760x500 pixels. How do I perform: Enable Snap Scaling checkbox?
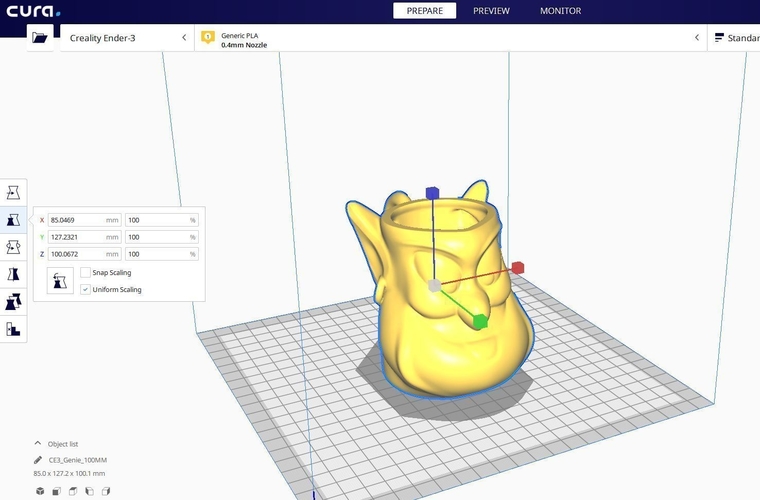click(85, 272)
